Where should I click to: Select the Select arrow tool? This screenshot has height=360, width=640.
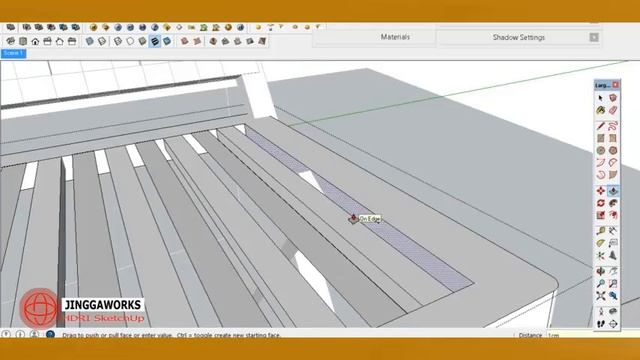[600, 98]
